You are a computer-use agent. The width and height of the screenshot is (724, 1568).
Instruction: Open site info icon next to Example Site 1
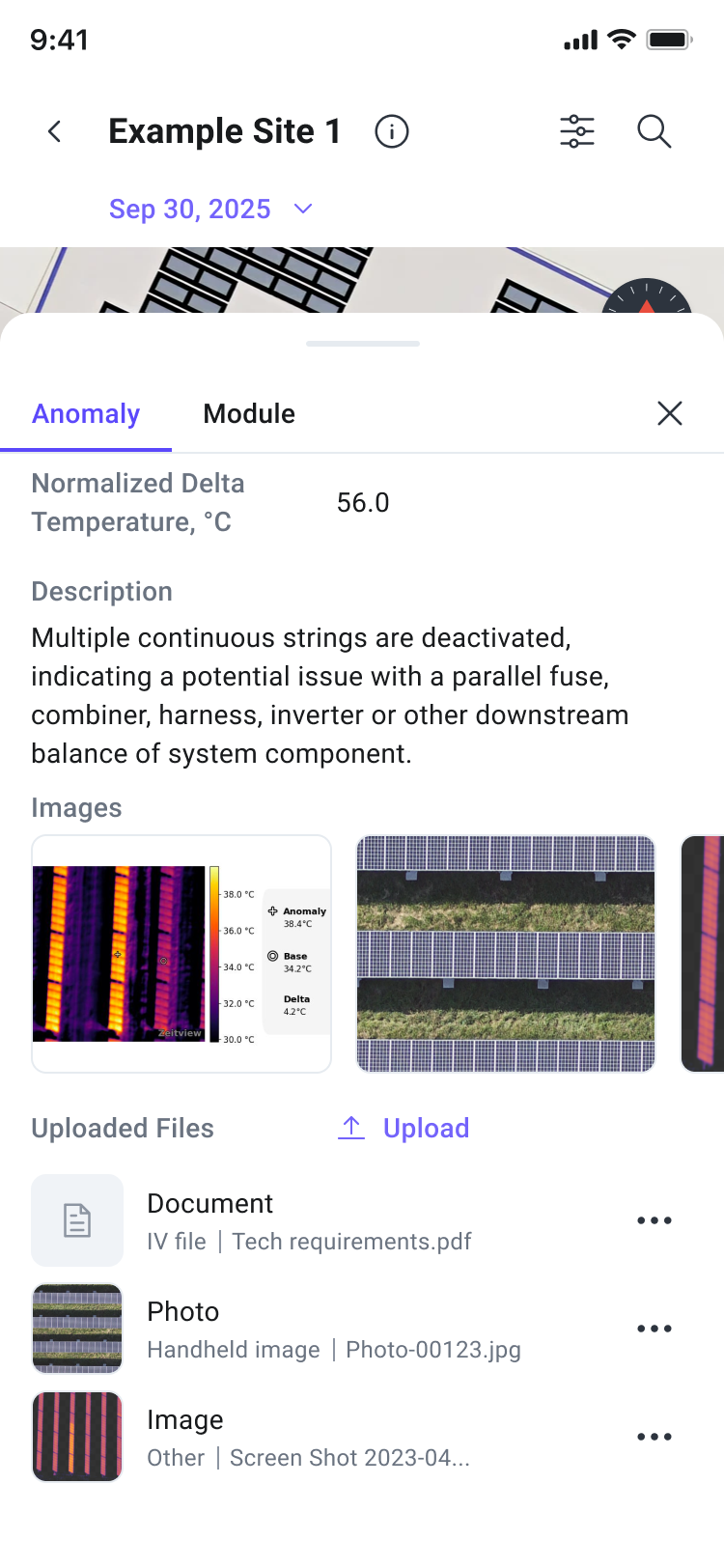tap(392, 131)
